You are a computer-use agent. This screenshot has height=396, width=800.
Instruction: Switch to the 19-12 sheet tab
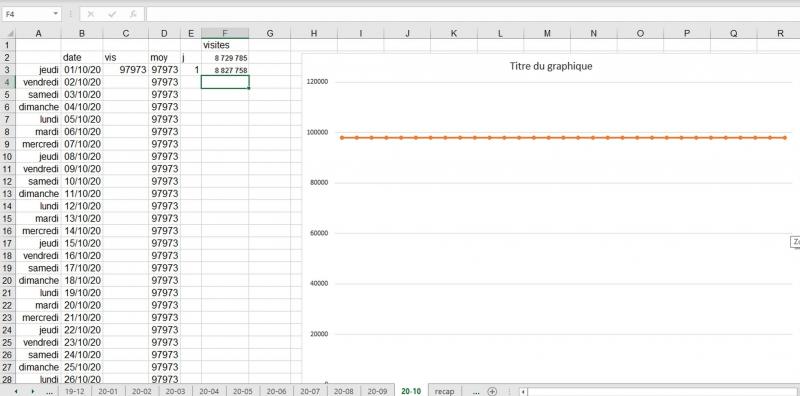pyautogui.click(x=75, y=391)
